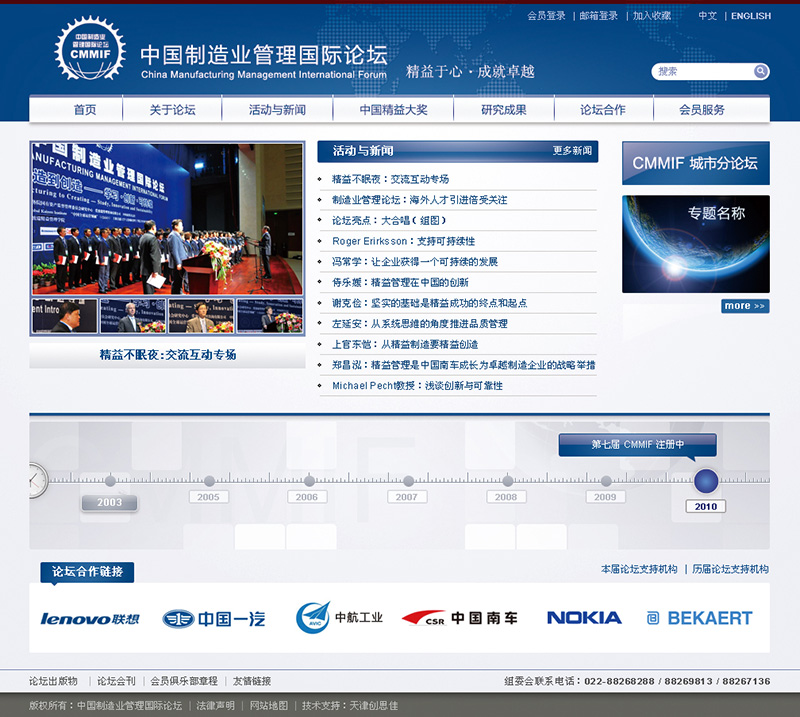This screenshot has width=800, height=717.
Task: Click the CSR China South Rail logo
Action: tap(460, 618)
